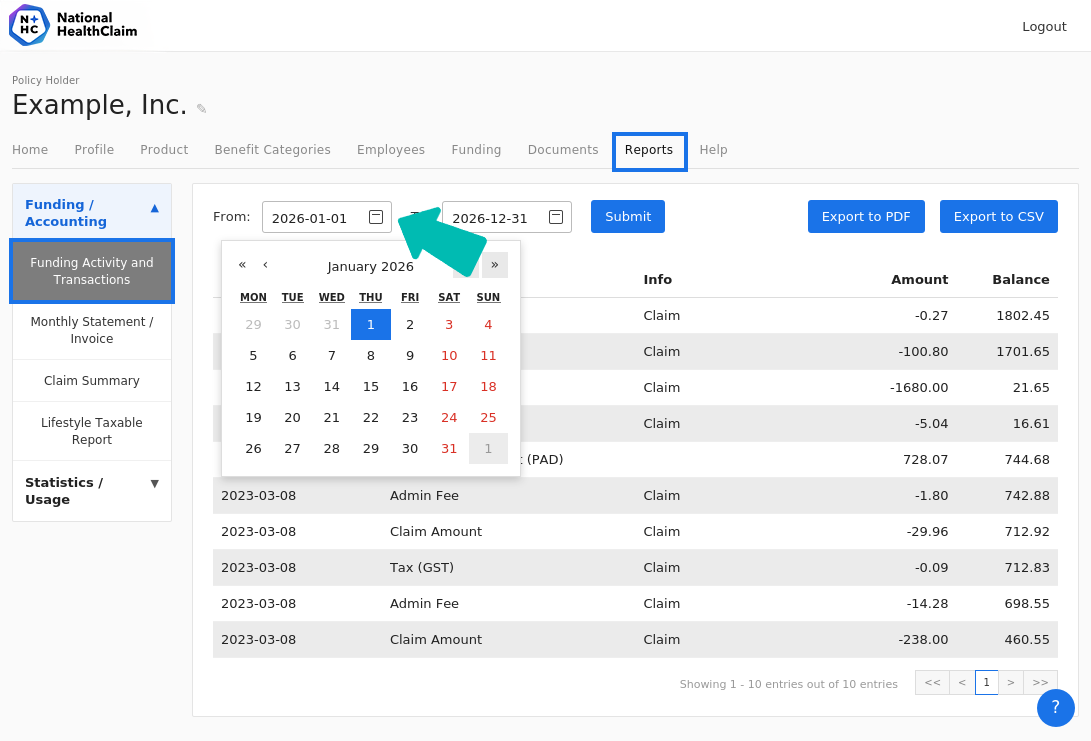Viewport: 1091px width, 741px height.
Task: Open the Employees tab
Action: point(390,150)
